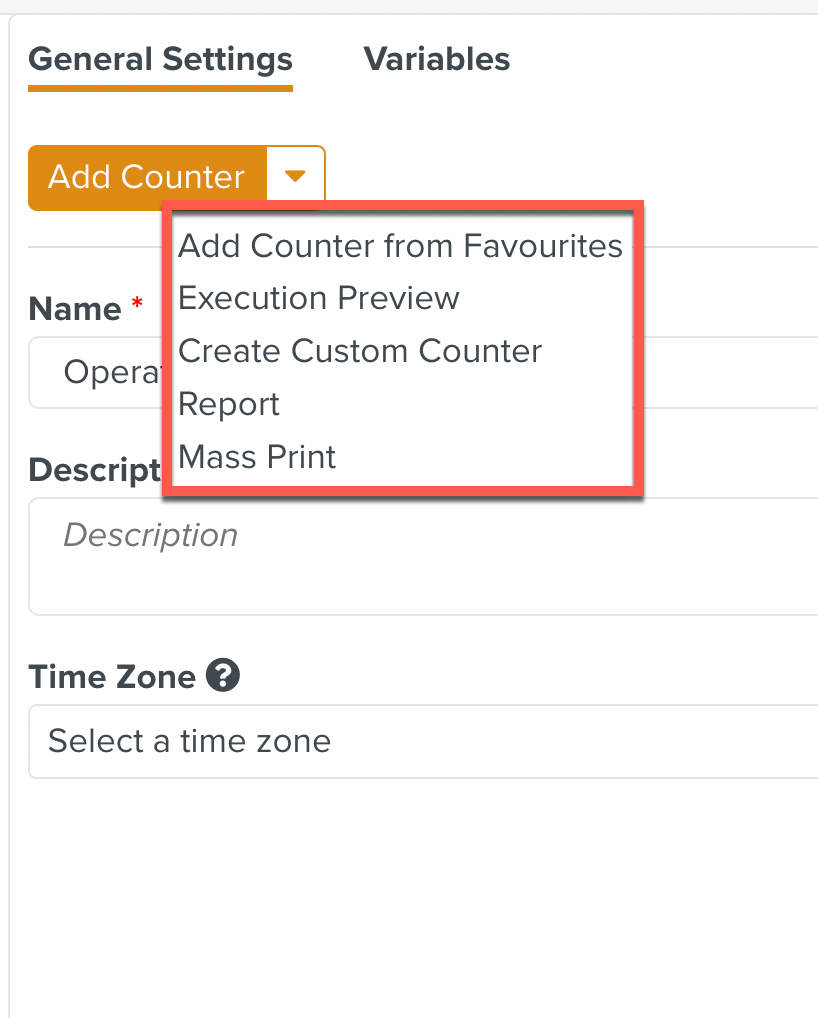Click the red required asterisk by Name
Viewport: 818px width, 1018px height.
[137, 305]
